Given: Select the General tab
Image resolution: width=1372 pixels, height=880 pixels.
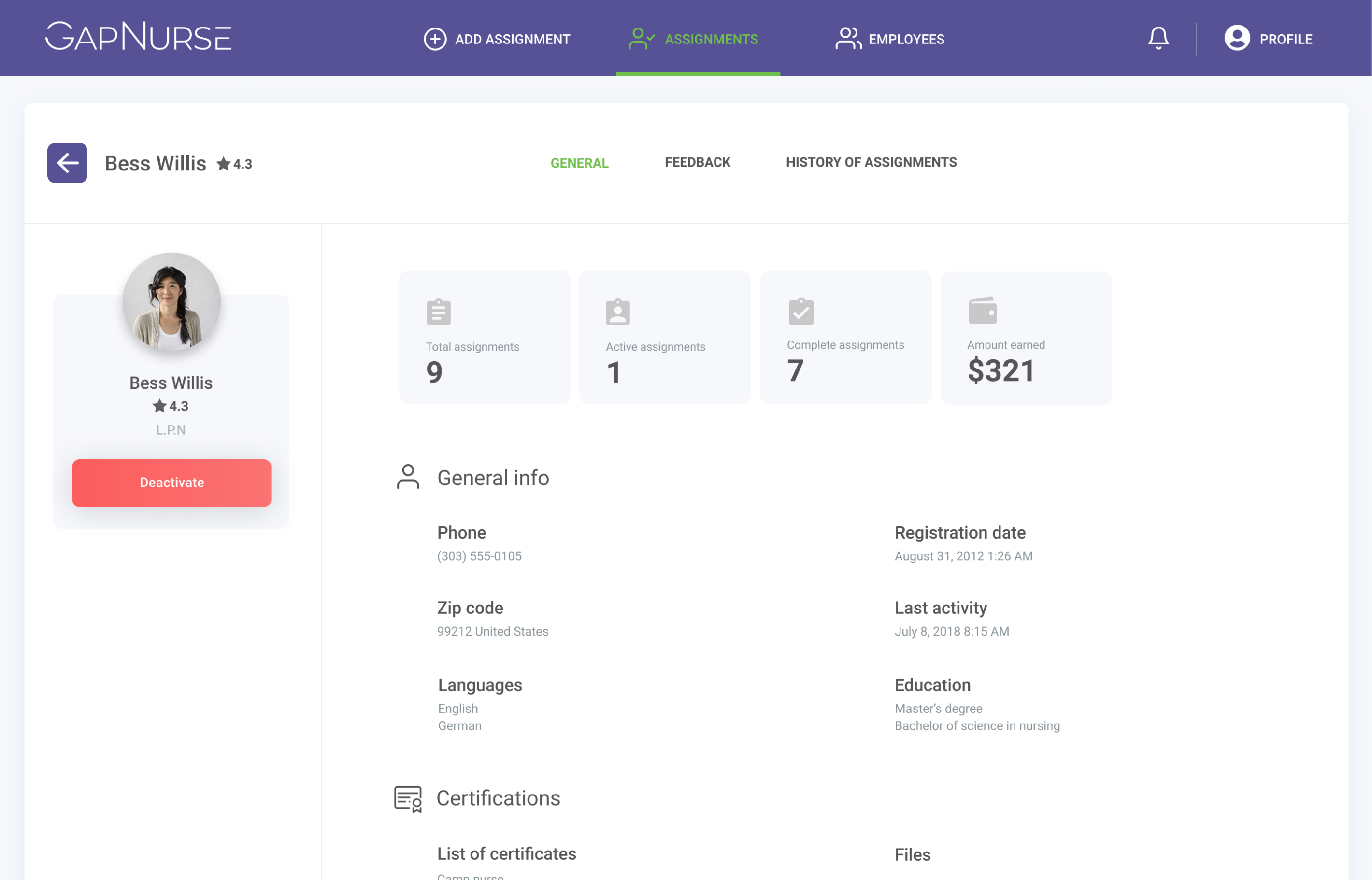Looking at the screenshot, I should point(579,163).
